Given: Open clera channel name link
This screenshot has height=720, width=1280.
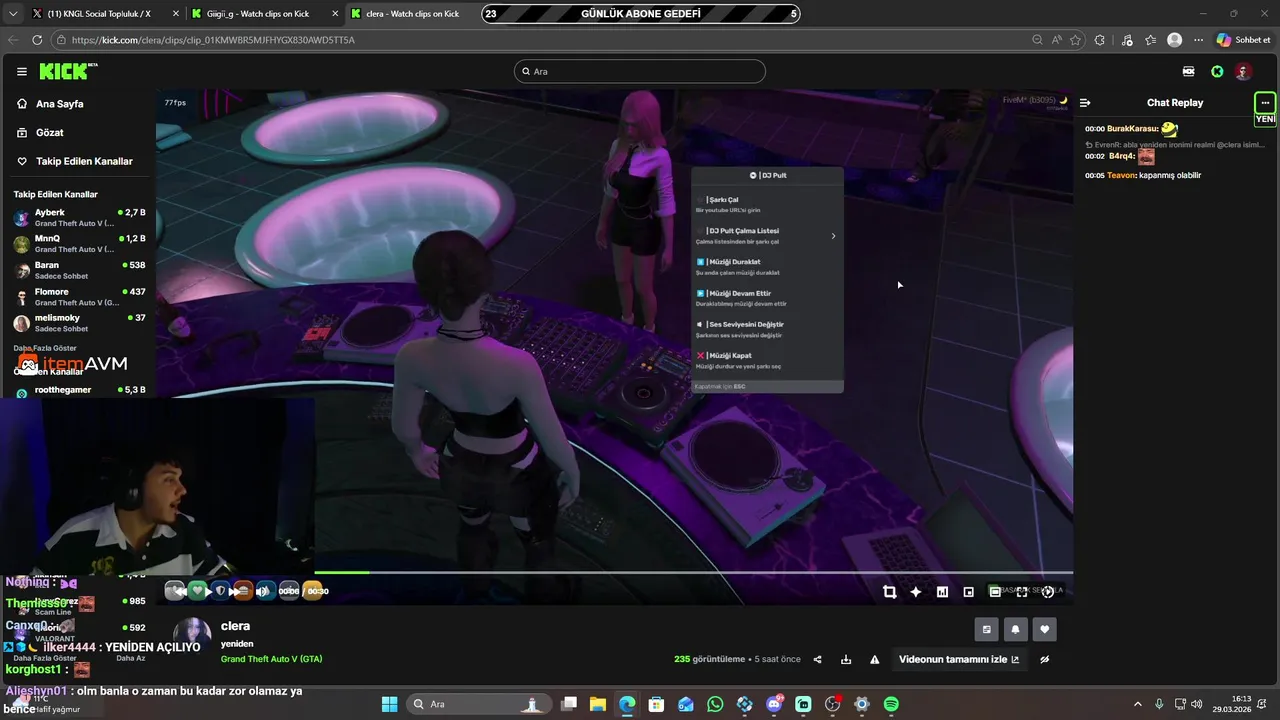Looking at the screenshot, I should coord(235,626).
